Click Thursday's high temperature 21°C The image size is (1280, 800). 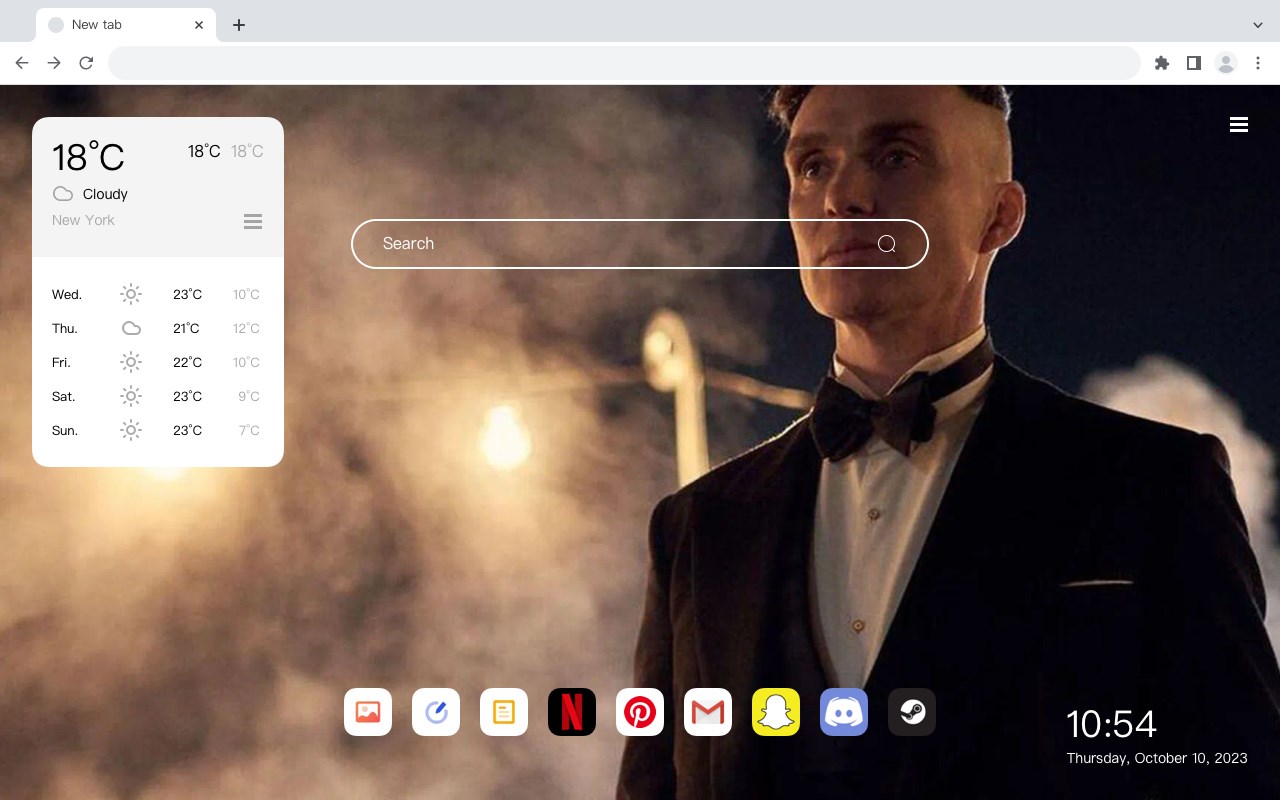(x=187, y=328)
